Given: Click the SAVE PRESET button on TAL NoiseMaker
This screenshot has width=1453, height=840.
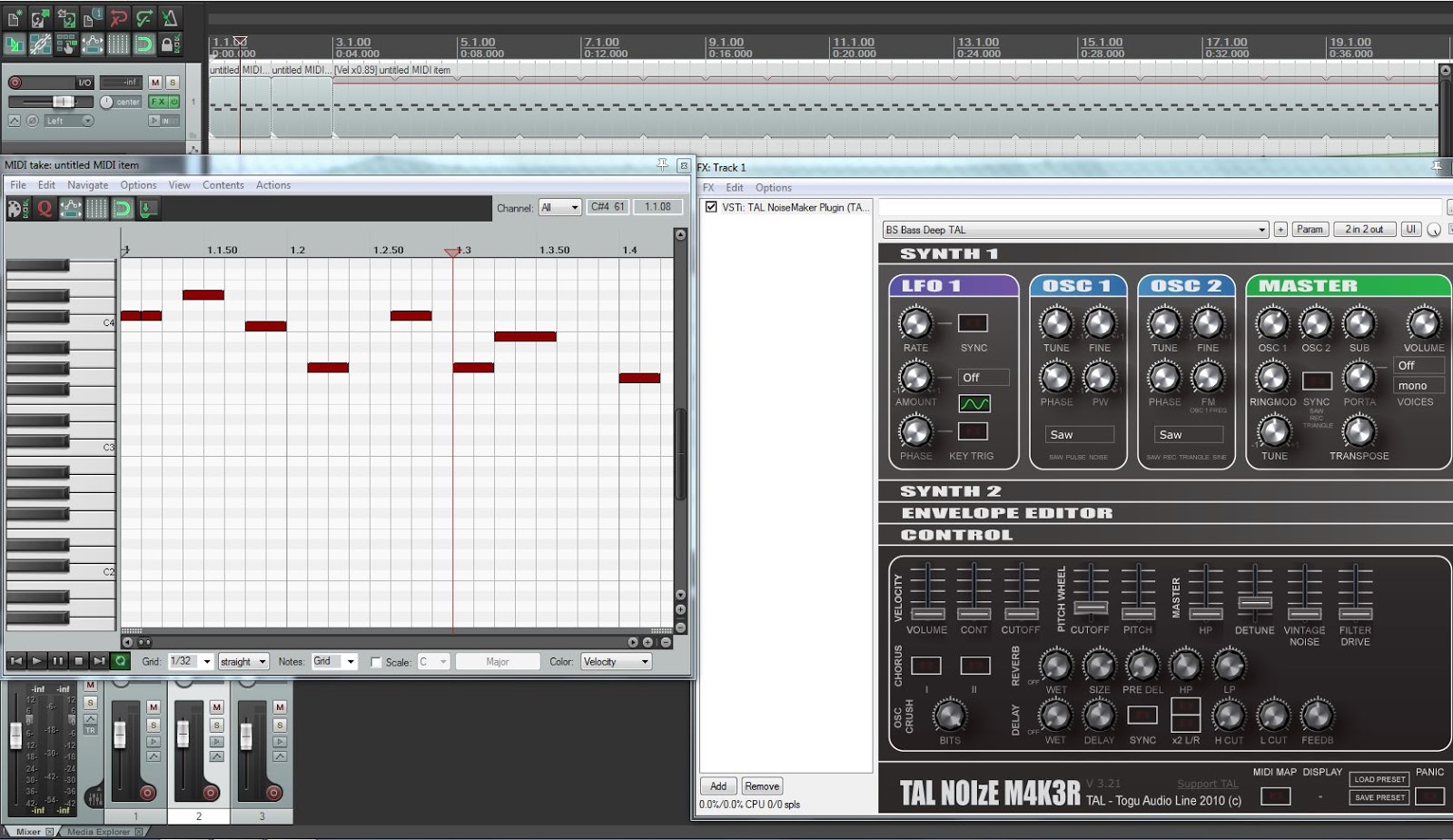Looking at the screenshot, I should 1379,796.
